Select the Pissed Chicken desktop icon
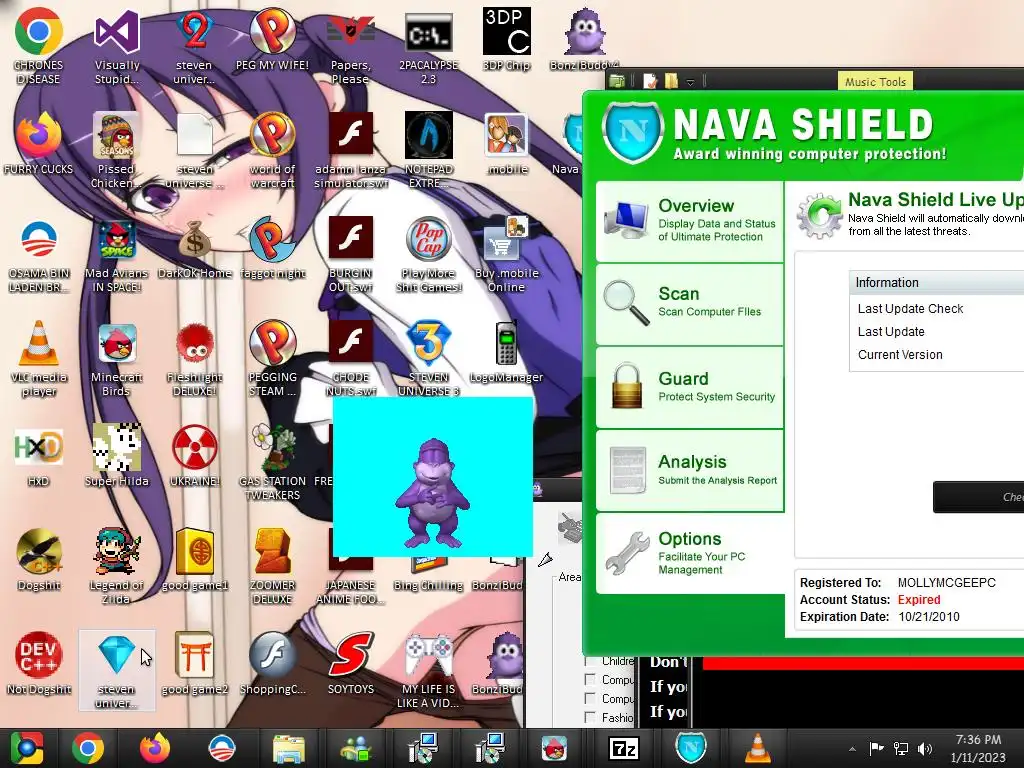Screen dimensions: 1024x768 [116, 150]
